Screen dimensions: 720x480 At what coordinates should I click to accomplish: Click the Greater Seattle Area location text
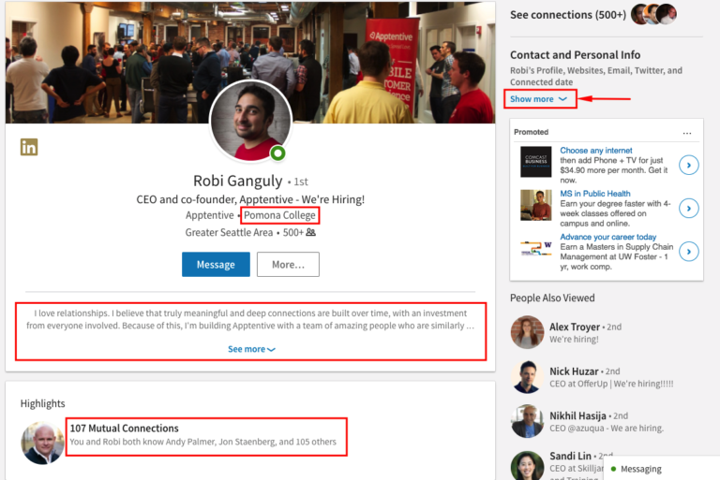pyautogui.click(x=229, y=232)
